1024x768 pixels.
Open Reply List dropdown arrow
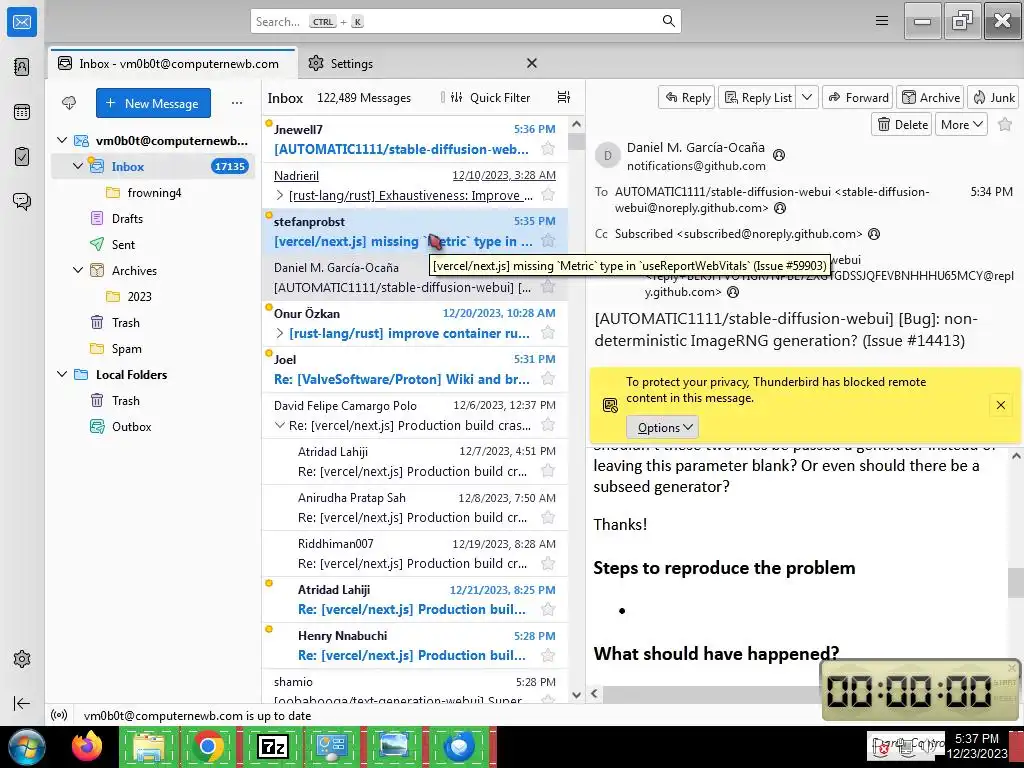click(x=807, y=97)
